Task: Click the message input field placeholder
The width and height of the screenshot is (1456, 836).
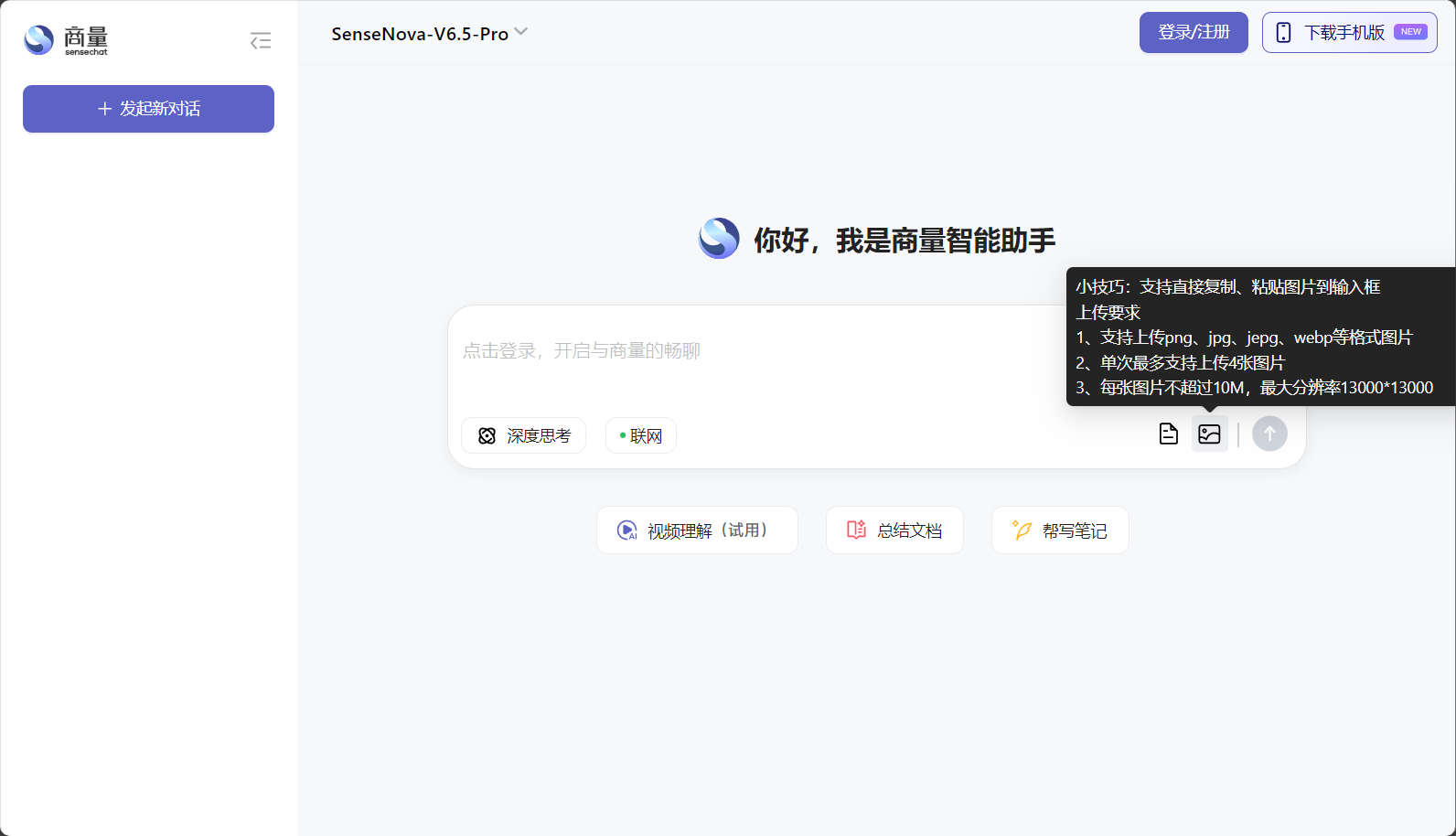Action: [582, 351]
